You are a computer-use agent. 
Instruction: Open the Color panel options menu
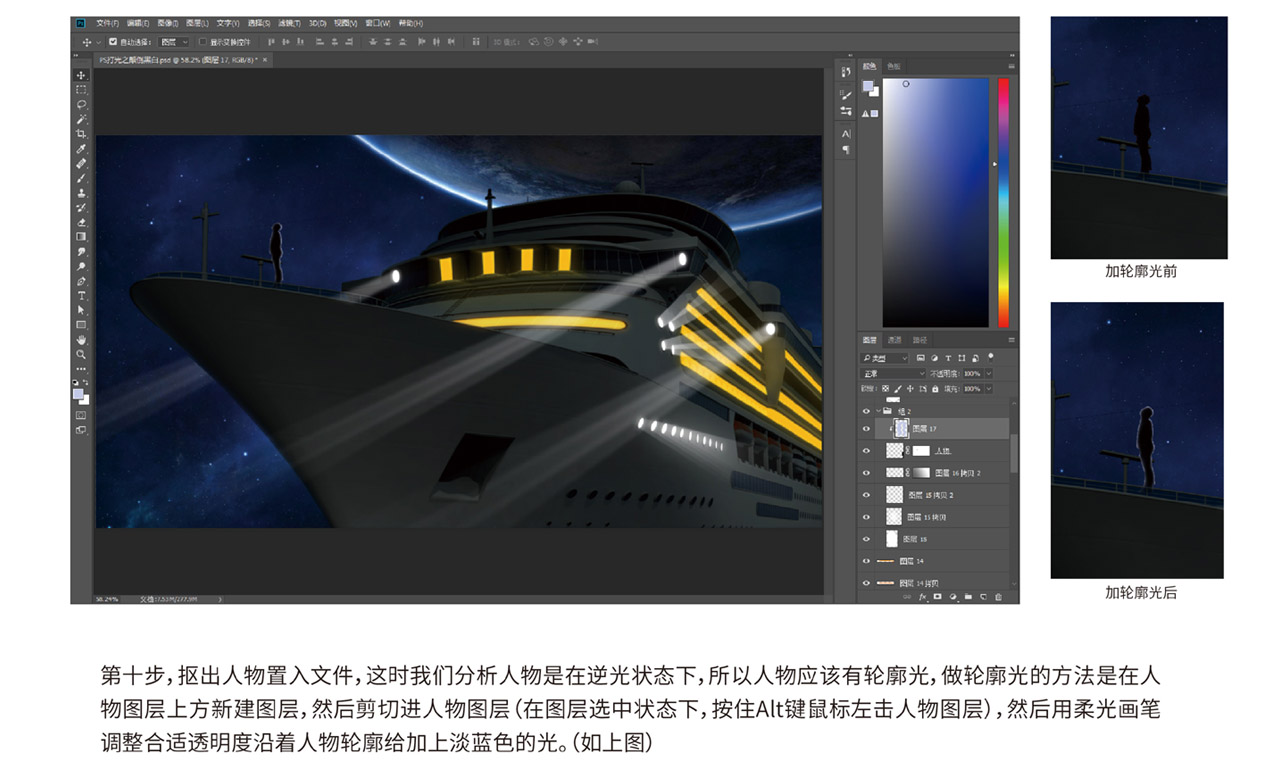tap(1012, 66)
